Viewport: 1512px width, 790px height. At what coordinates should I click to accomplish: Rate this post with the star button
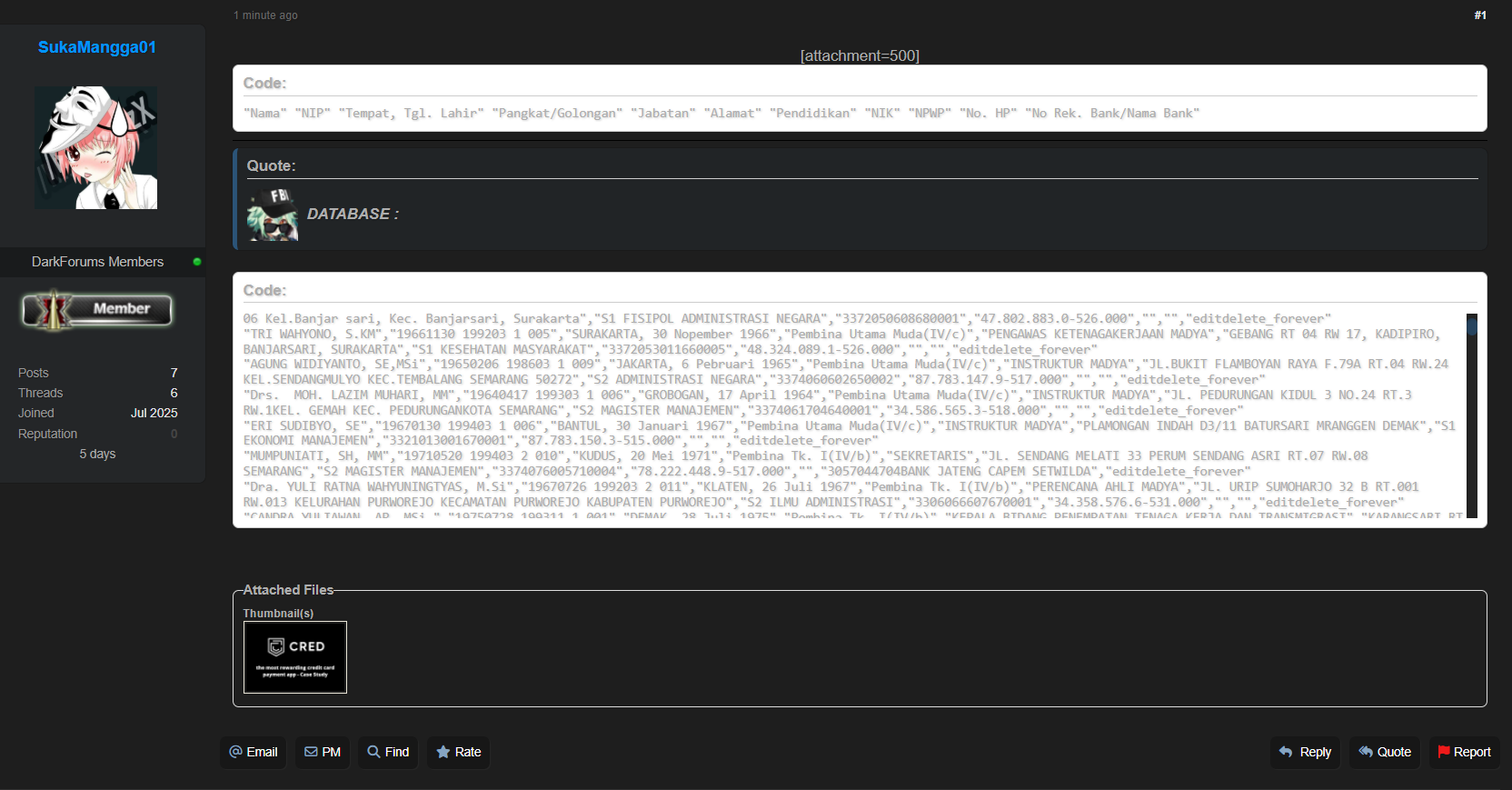(x=459, y=752)
